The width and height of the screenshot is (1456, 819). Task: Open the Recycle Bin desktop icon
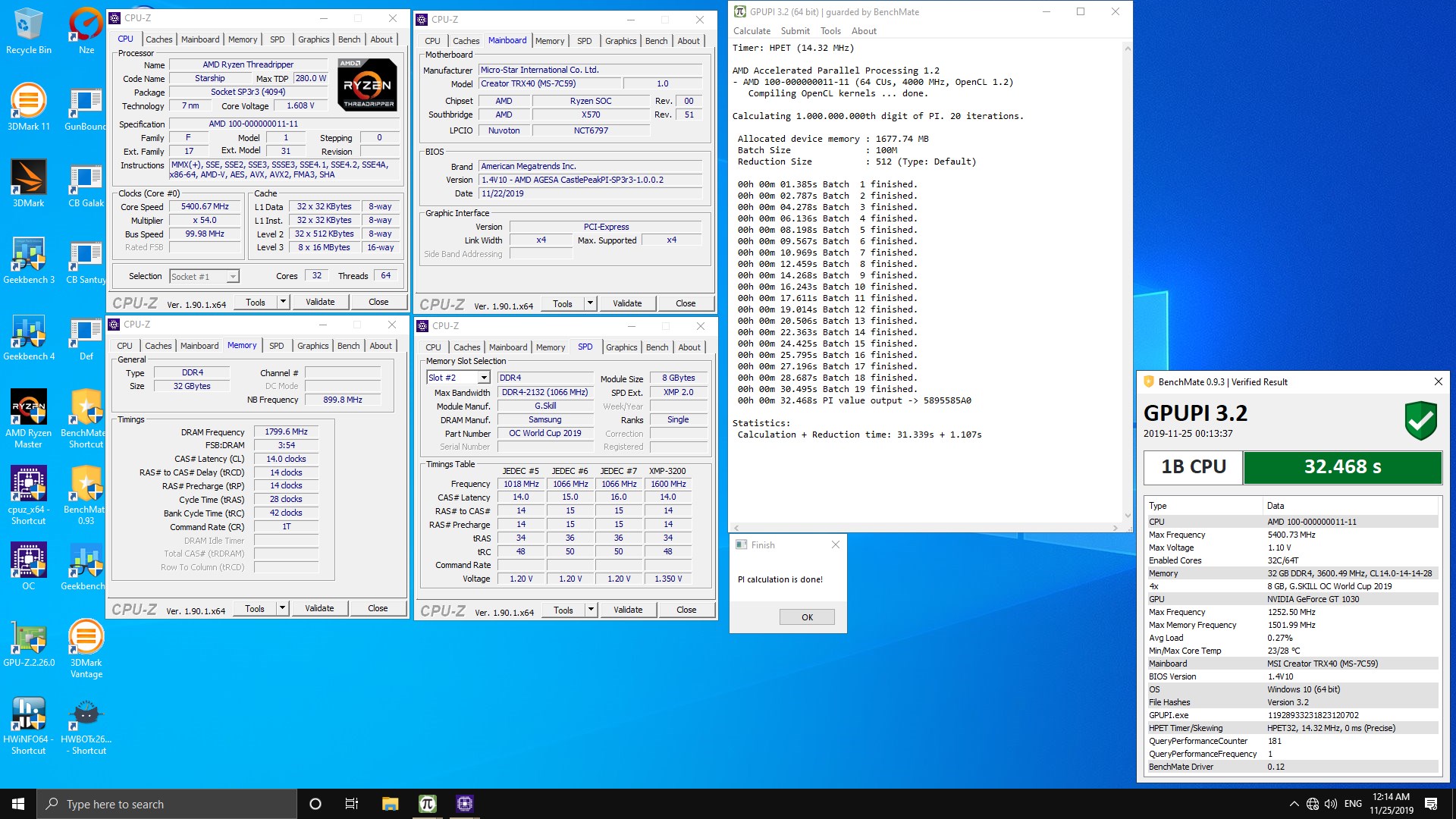coord(28,30)
